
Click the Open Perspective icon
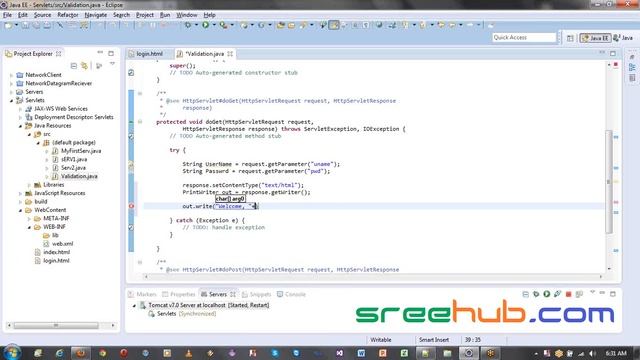(570, 38)
